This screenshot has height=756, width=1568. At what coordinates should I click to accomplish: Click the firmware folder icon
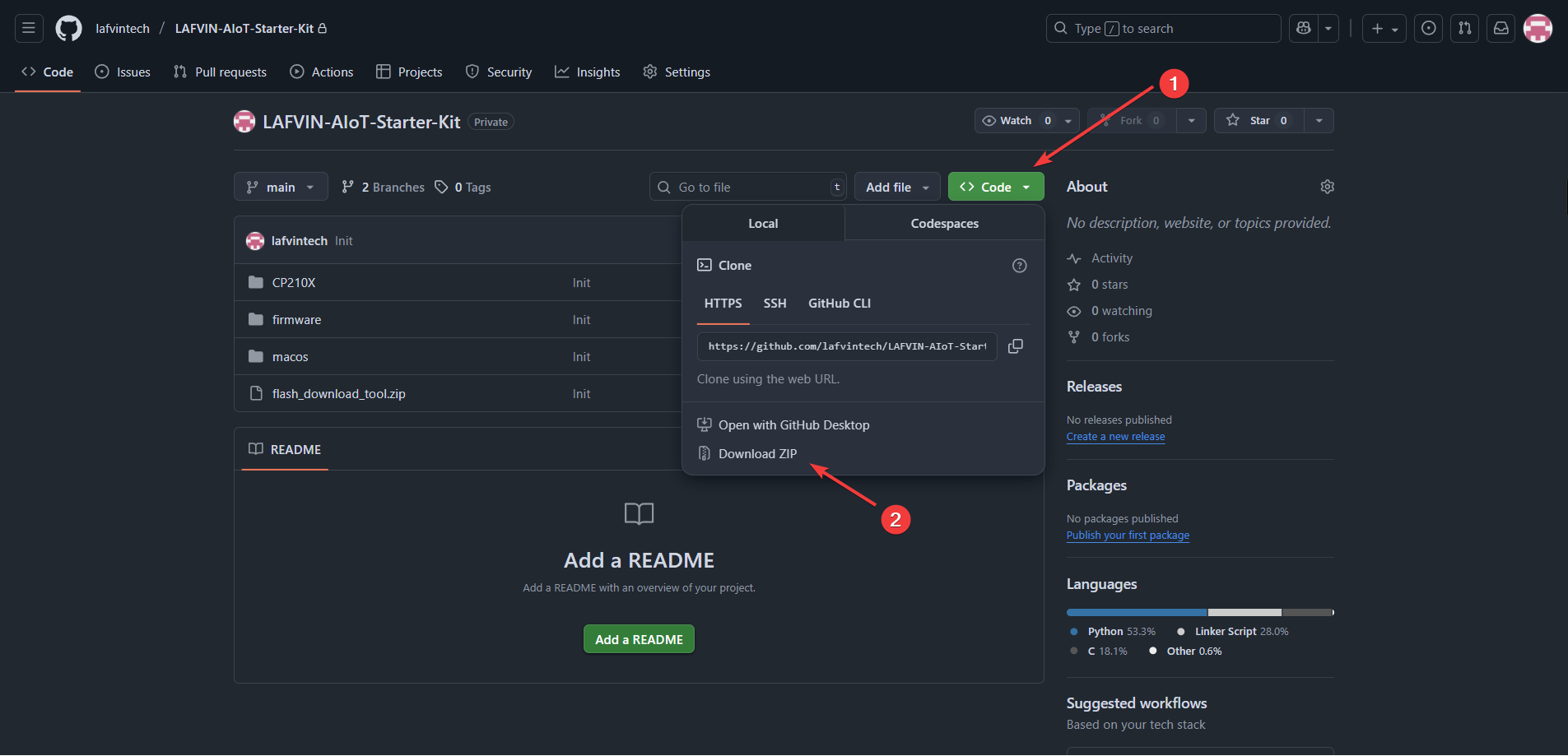click(x=256, y=319)
